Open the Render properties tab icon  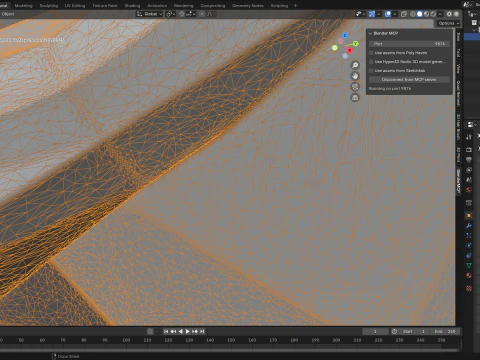click(x=469, y=150)
